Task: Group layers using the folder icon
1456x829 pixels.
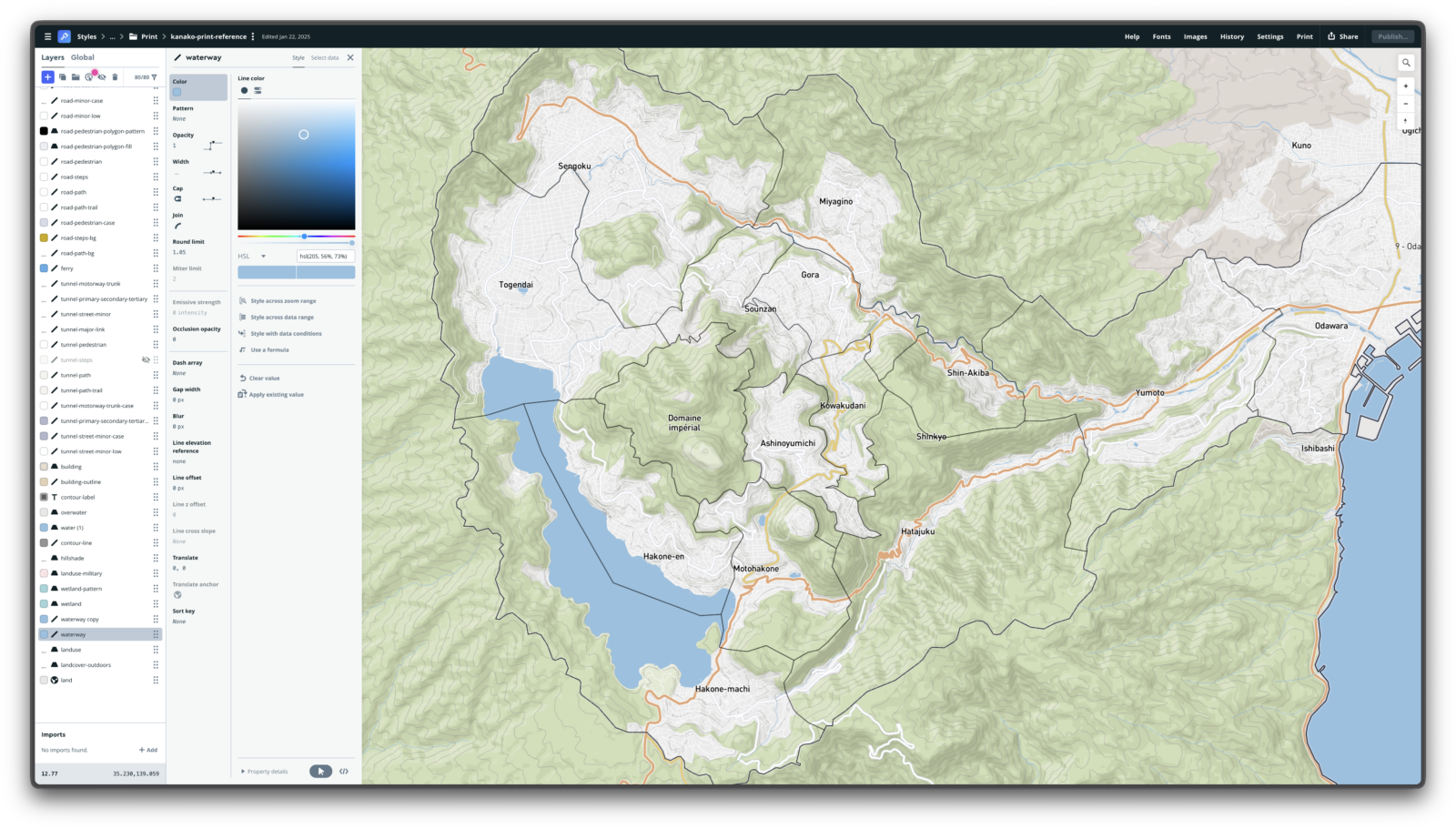Action: pyautogui.click(x=76, y=76)
